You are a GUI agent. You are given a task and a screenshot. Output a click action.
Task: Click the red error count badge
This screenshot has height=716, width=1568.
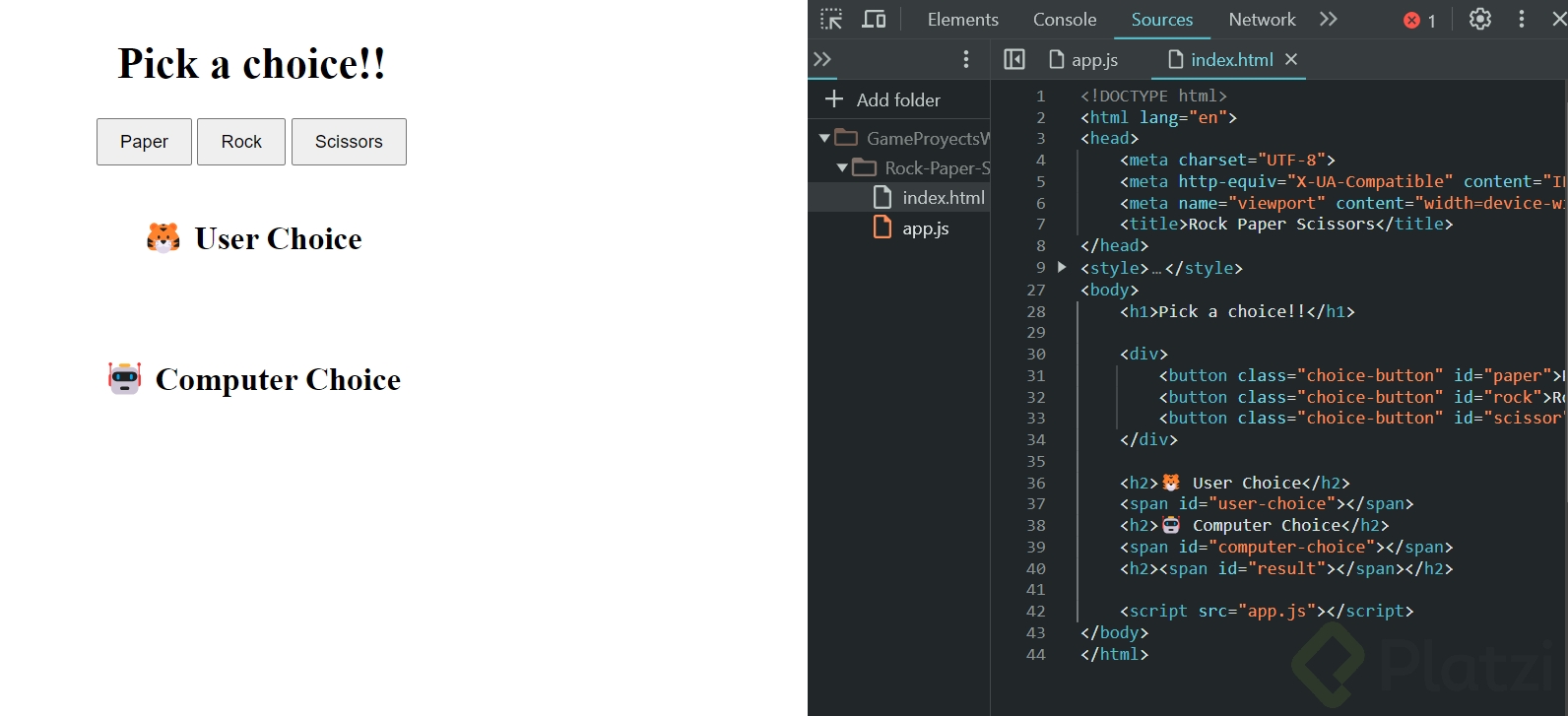click(x=1419, y=21)
